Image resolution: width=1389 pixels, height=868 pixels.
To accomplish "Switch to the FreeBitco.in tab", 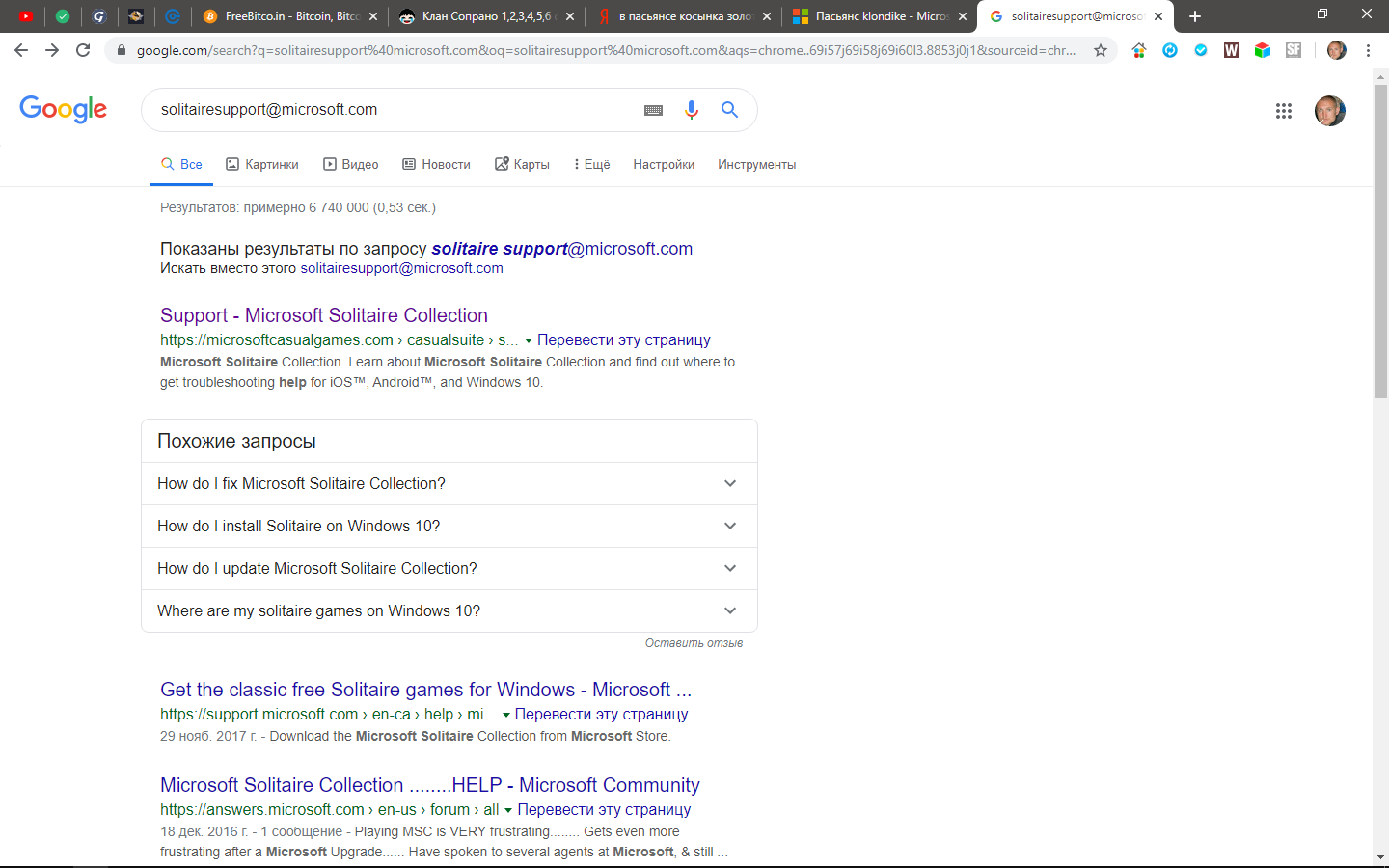I will point(291,16).
